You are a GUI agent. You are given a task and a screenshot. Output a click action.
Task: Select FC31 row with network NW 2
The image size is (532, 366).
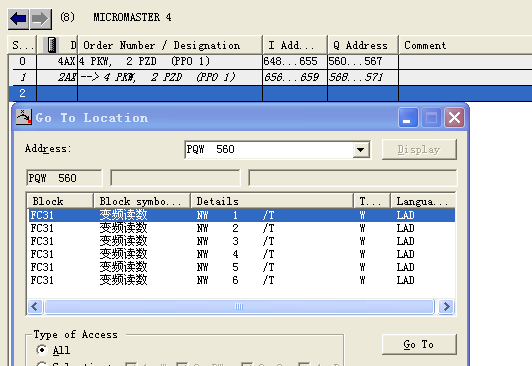click(242, 228)
